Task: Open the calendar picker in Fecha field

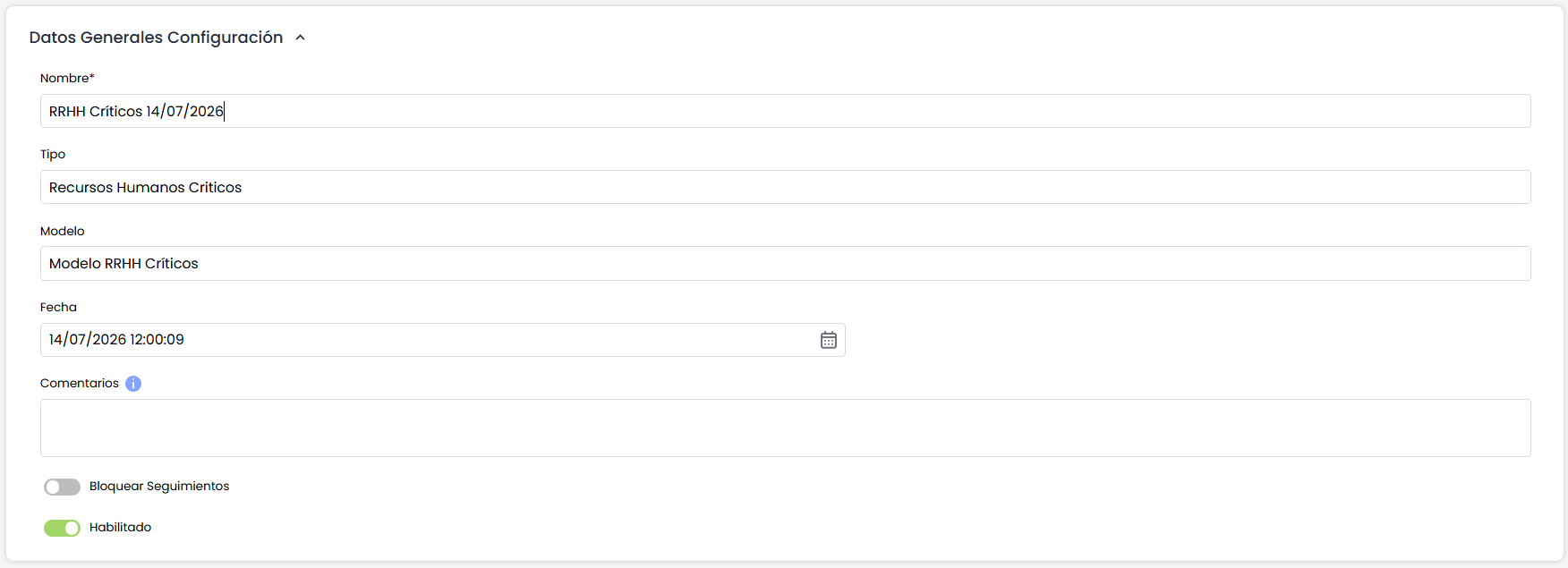Action: pos(829,340)
